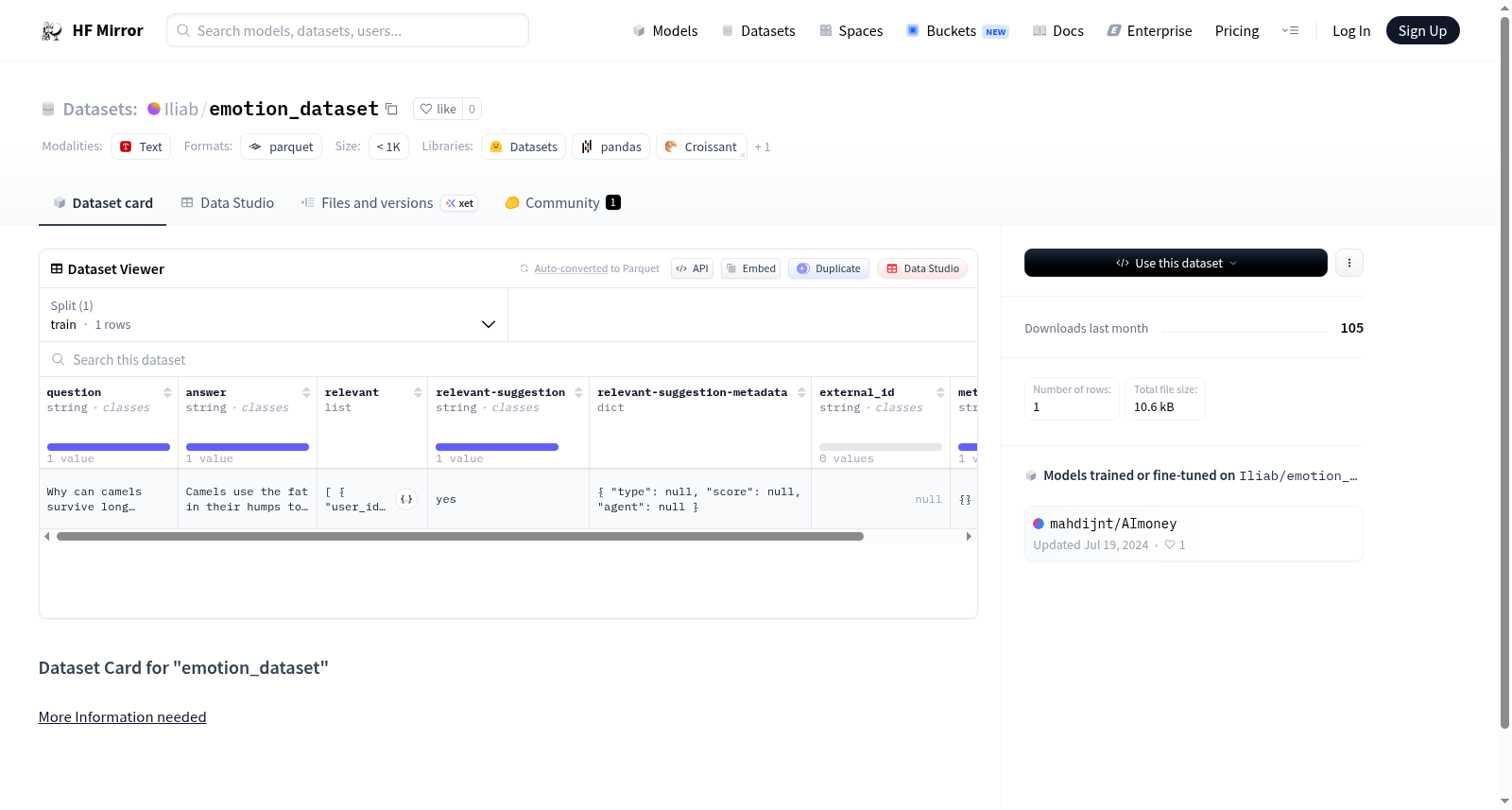Show the +1 additional libraries
The image size is (1512, 810).
pyautogui.click(x=763, y=147)
